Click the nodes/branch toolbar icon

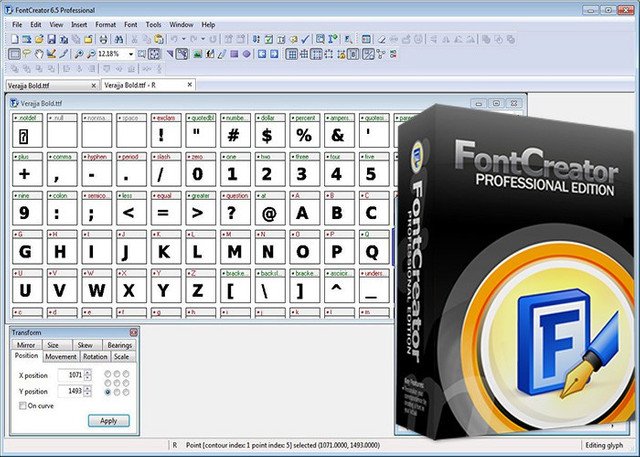381,54
